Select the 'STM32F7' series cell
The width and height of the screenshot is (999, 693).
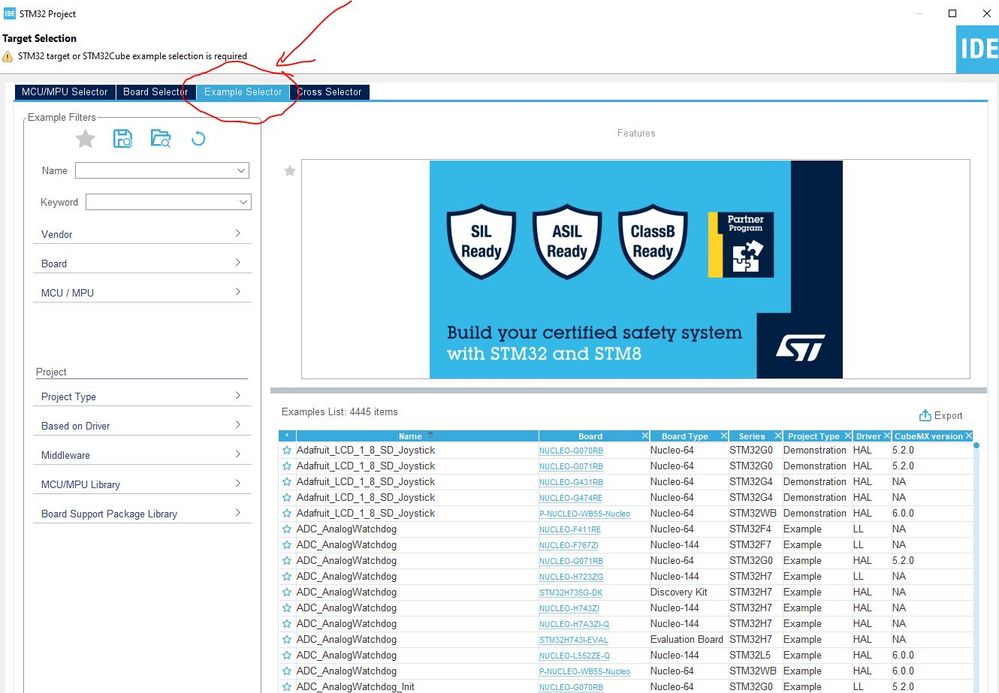click(750, 545)
